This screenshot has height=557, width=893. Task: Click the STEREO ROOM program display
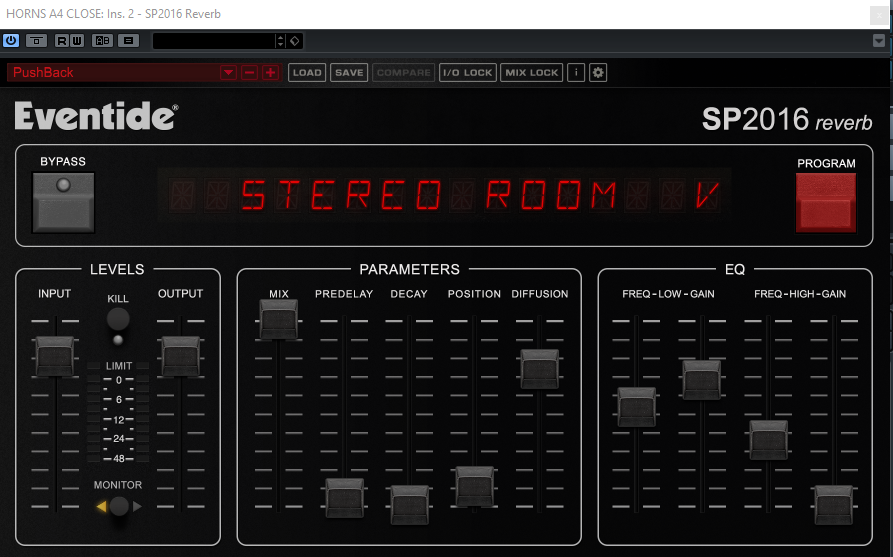(x=444, y=195)
